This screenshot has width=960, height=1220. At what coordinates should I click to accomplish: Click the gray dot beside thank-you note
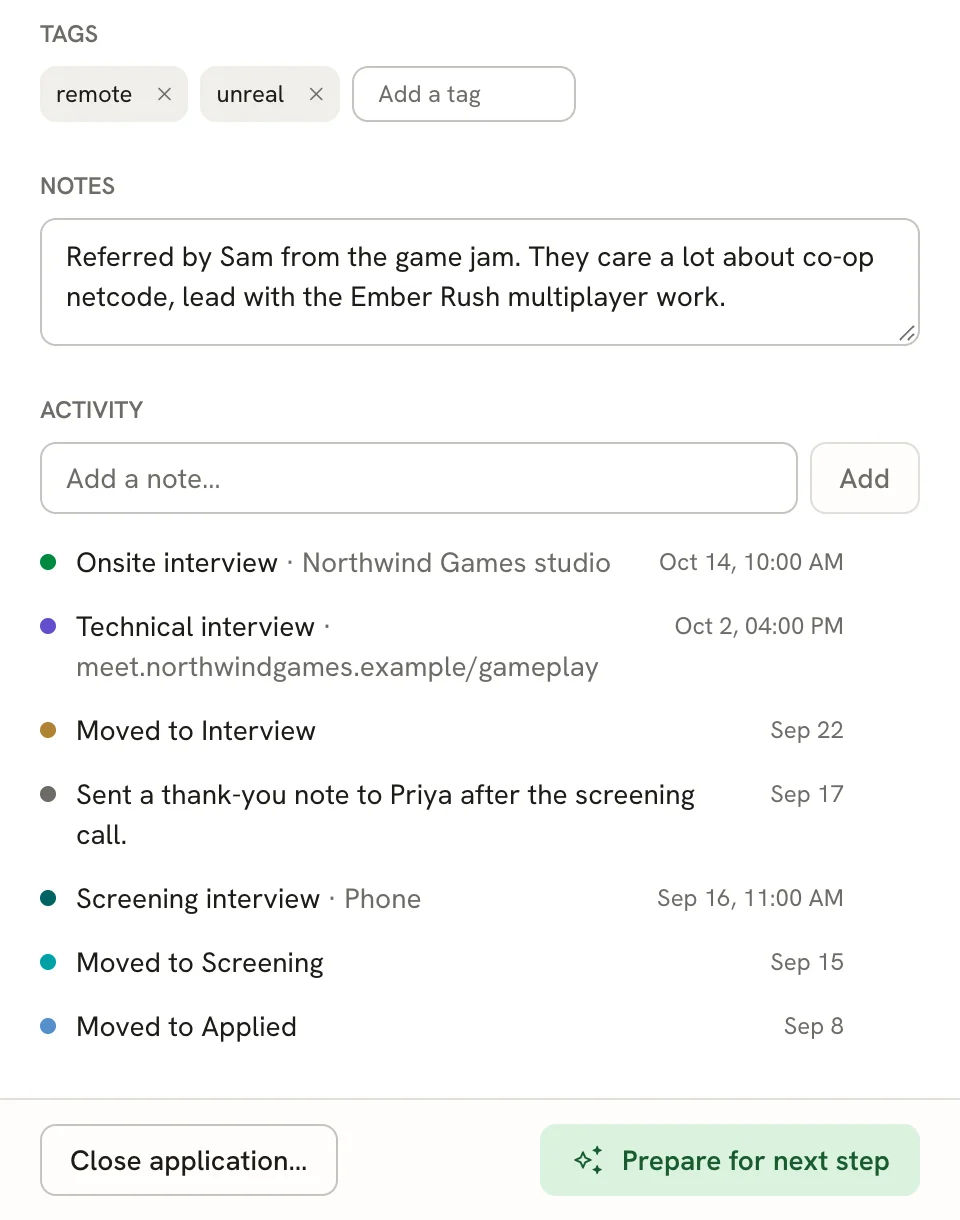coord(48,795)
